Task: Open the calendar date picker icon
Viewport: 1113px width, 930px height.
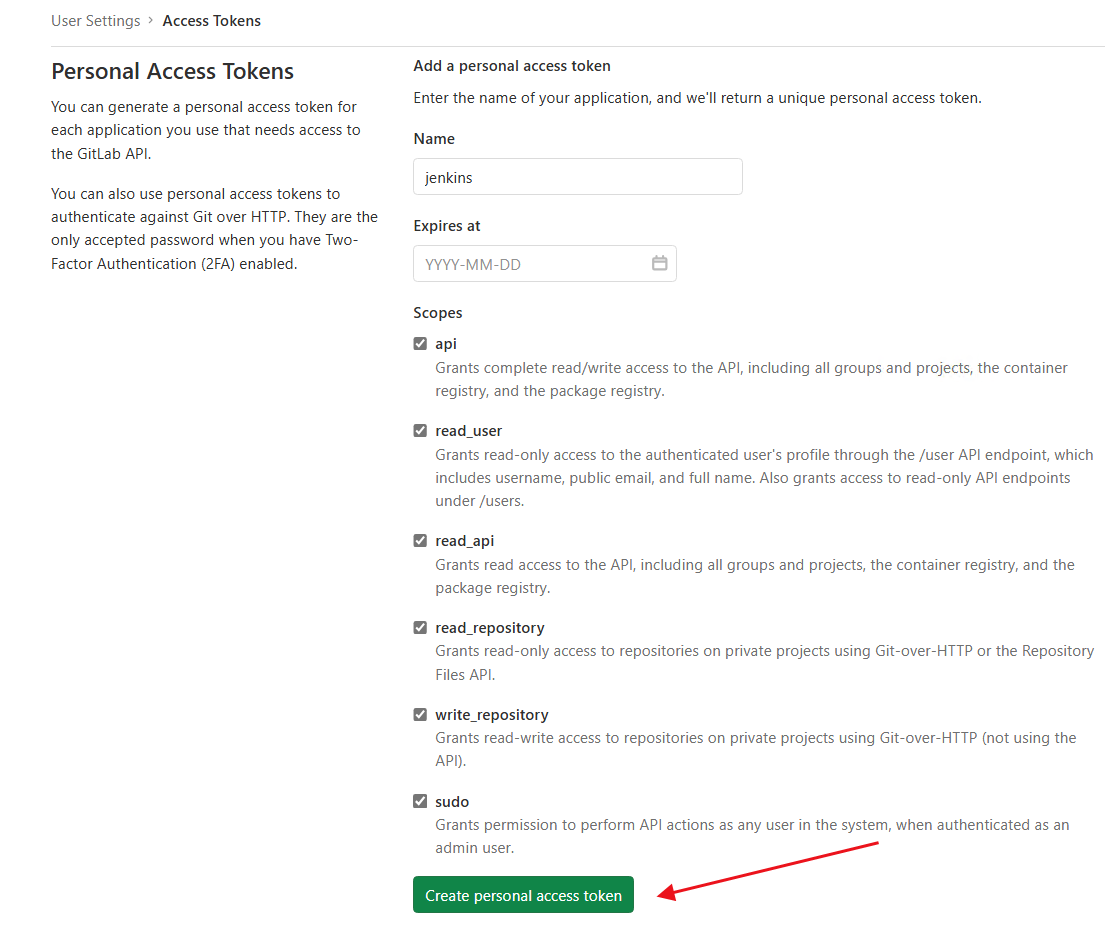Action: point(659,263)
